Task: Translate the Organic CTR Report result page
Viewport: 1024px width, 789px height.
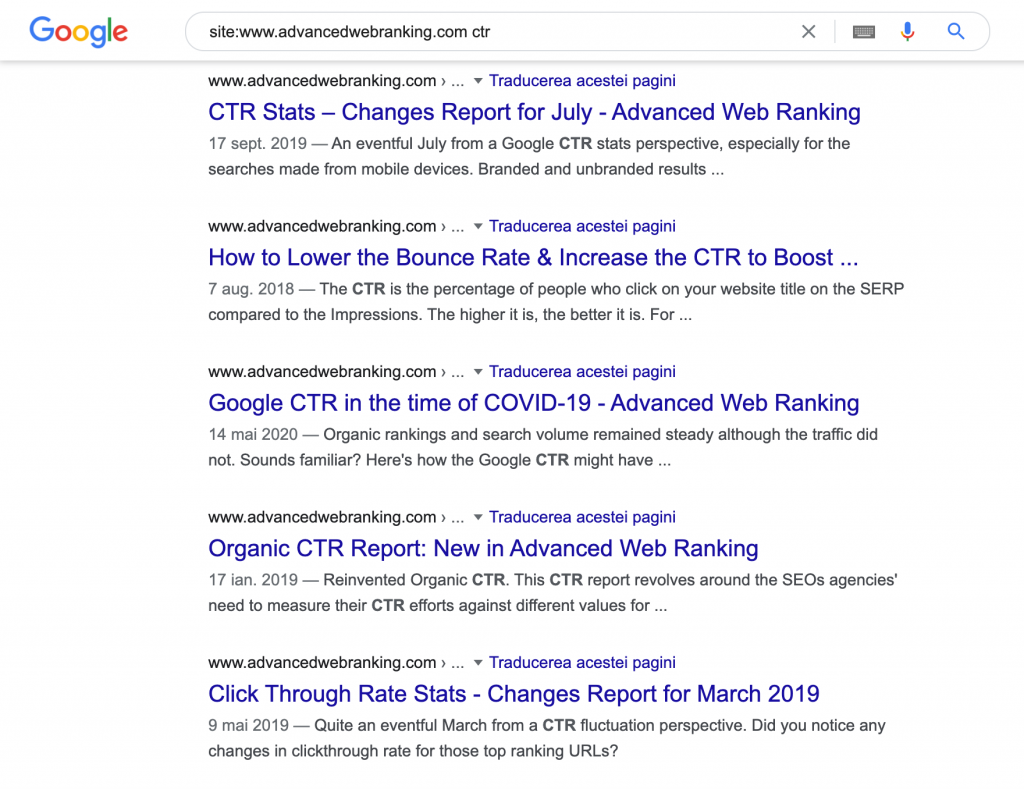Action: tap(582, 517)
